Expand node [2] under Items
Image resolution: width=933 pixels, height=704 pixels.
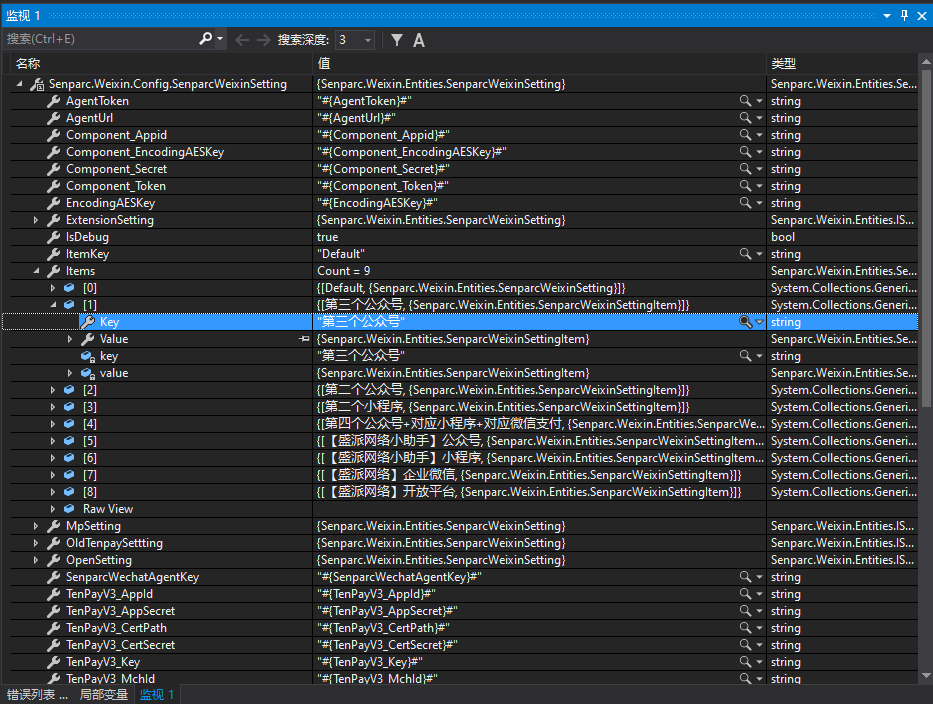tap(55, 389)
